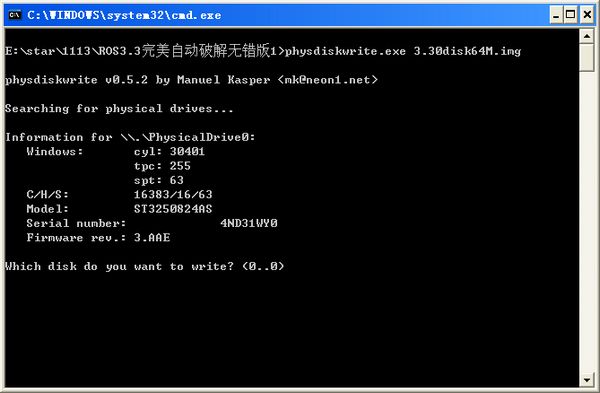
Task: Click the title bar text C:\WINDOWS\system32\cmd.exe
Action: pos(124,15)
